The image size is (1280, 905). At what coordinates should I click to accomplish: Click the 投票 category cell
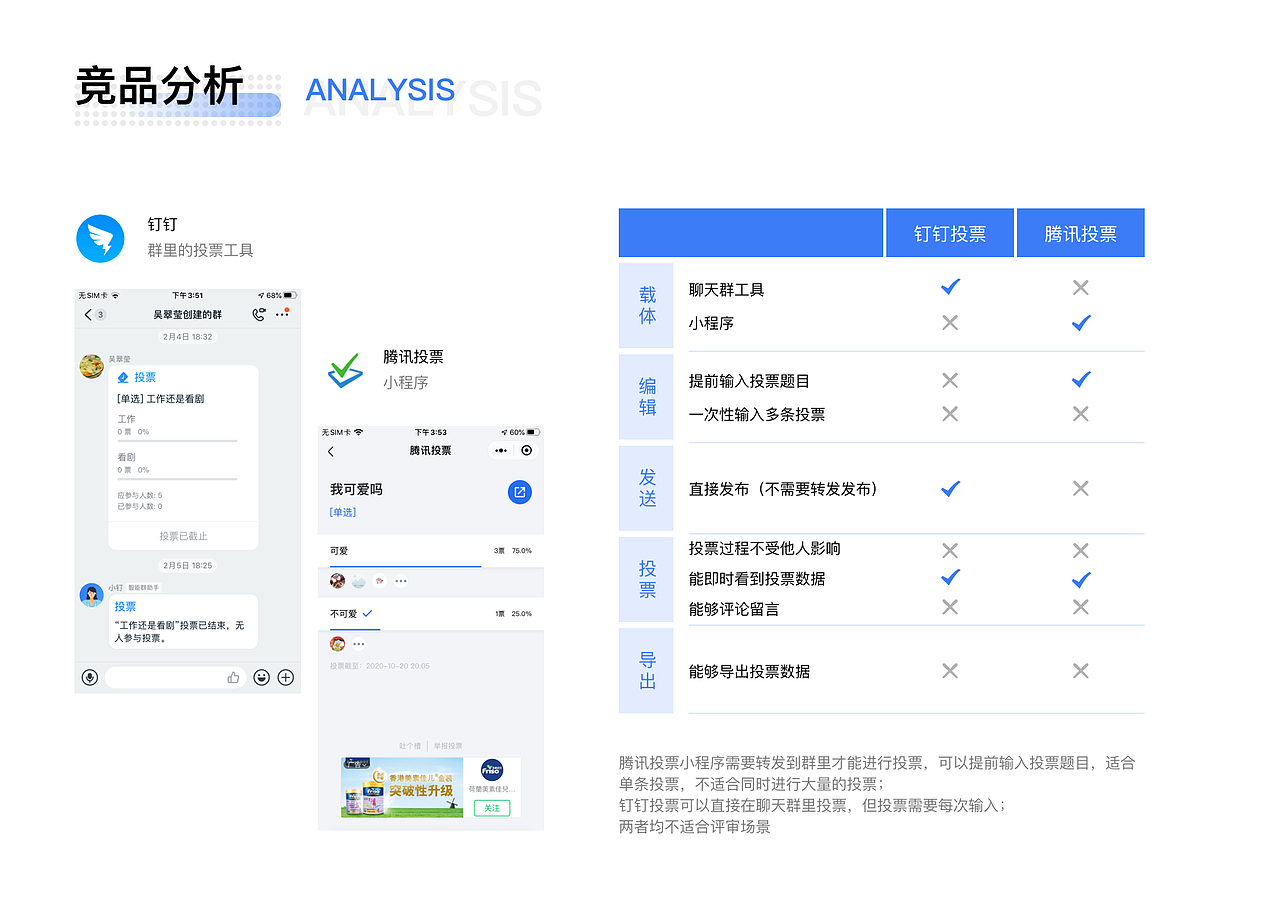[647, 579]
